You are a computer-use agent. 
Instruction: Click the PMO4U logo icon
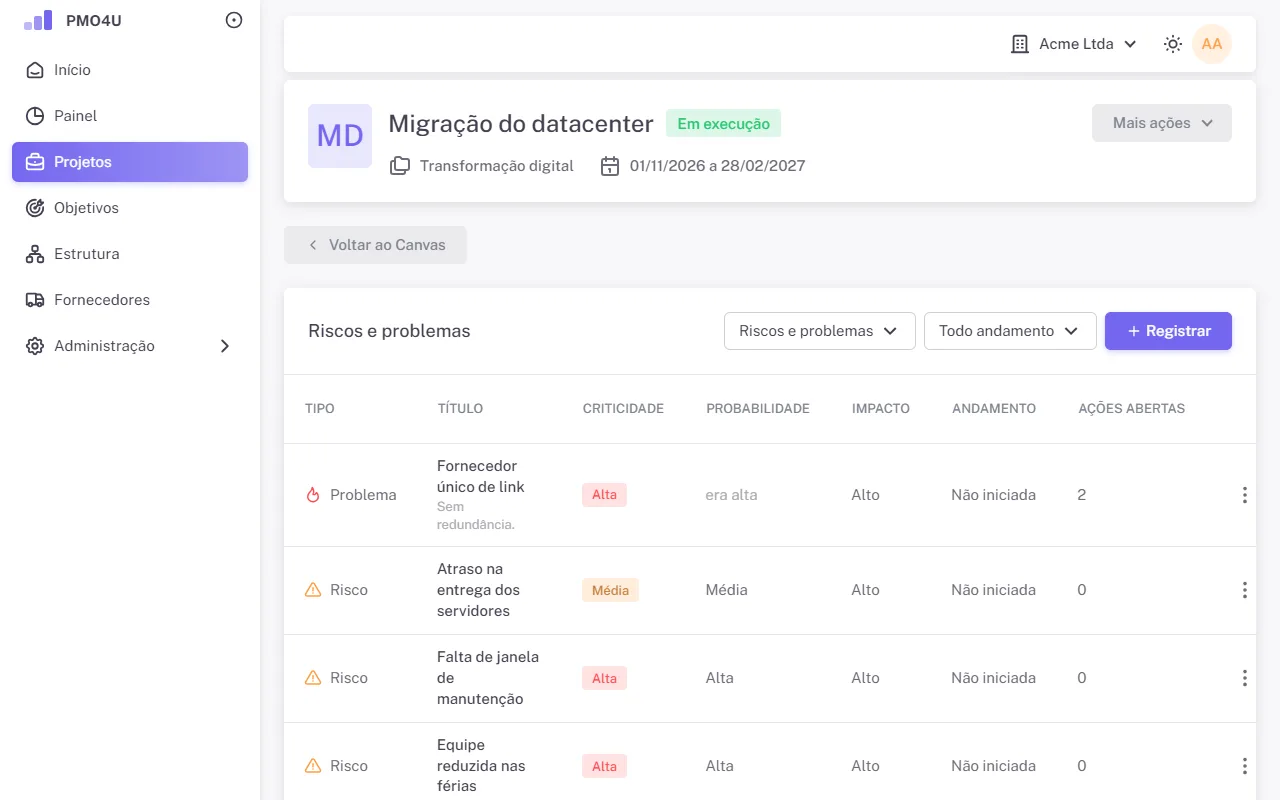click(38, 20)
